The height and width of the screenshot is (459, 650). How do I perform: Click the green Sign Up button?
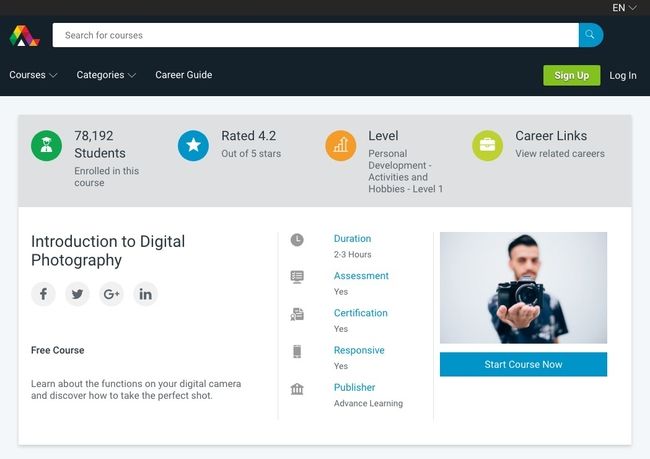tap(572, 75)
